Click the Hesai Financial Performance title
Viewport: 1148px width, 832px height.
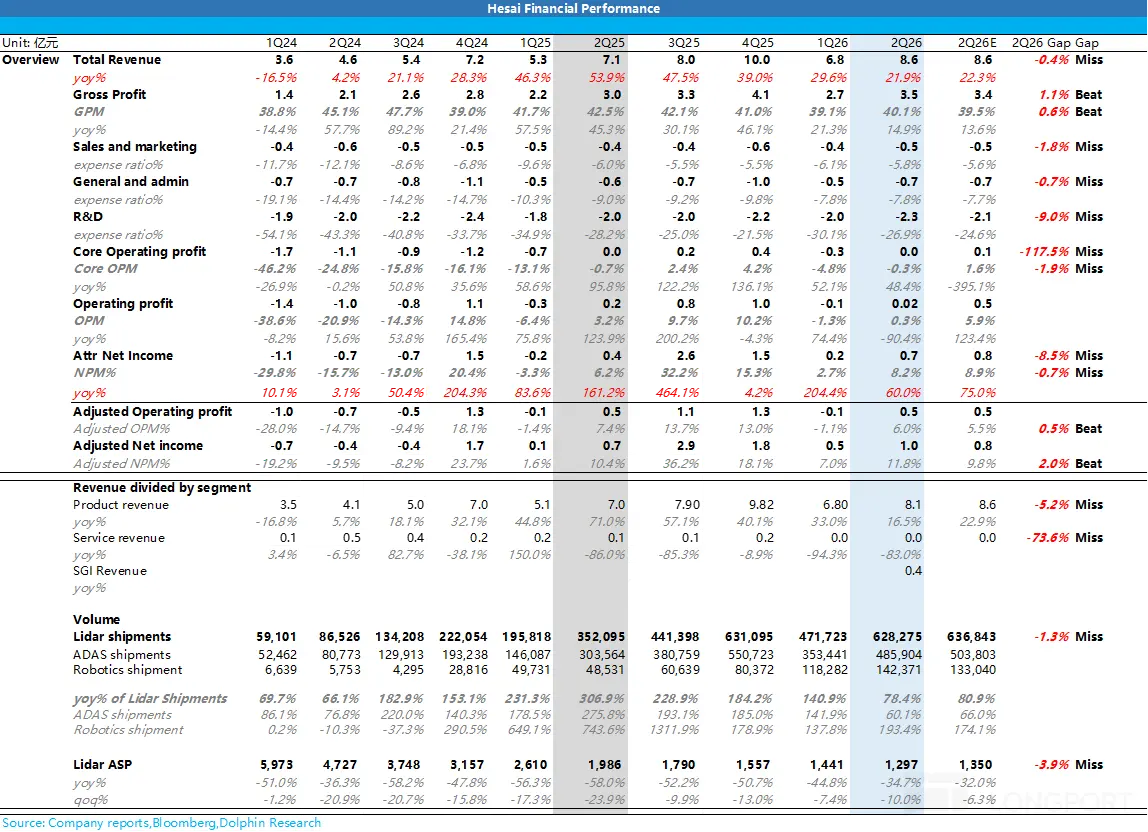tap(573, 9)
